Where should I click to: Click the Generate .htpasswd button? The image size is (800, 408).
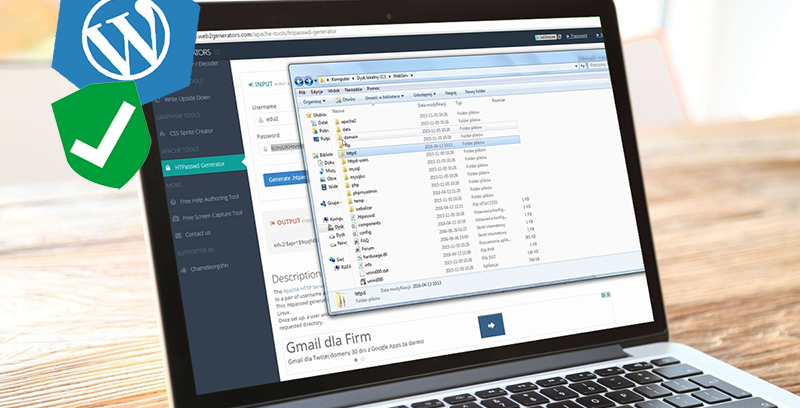[x=287, y=179]
